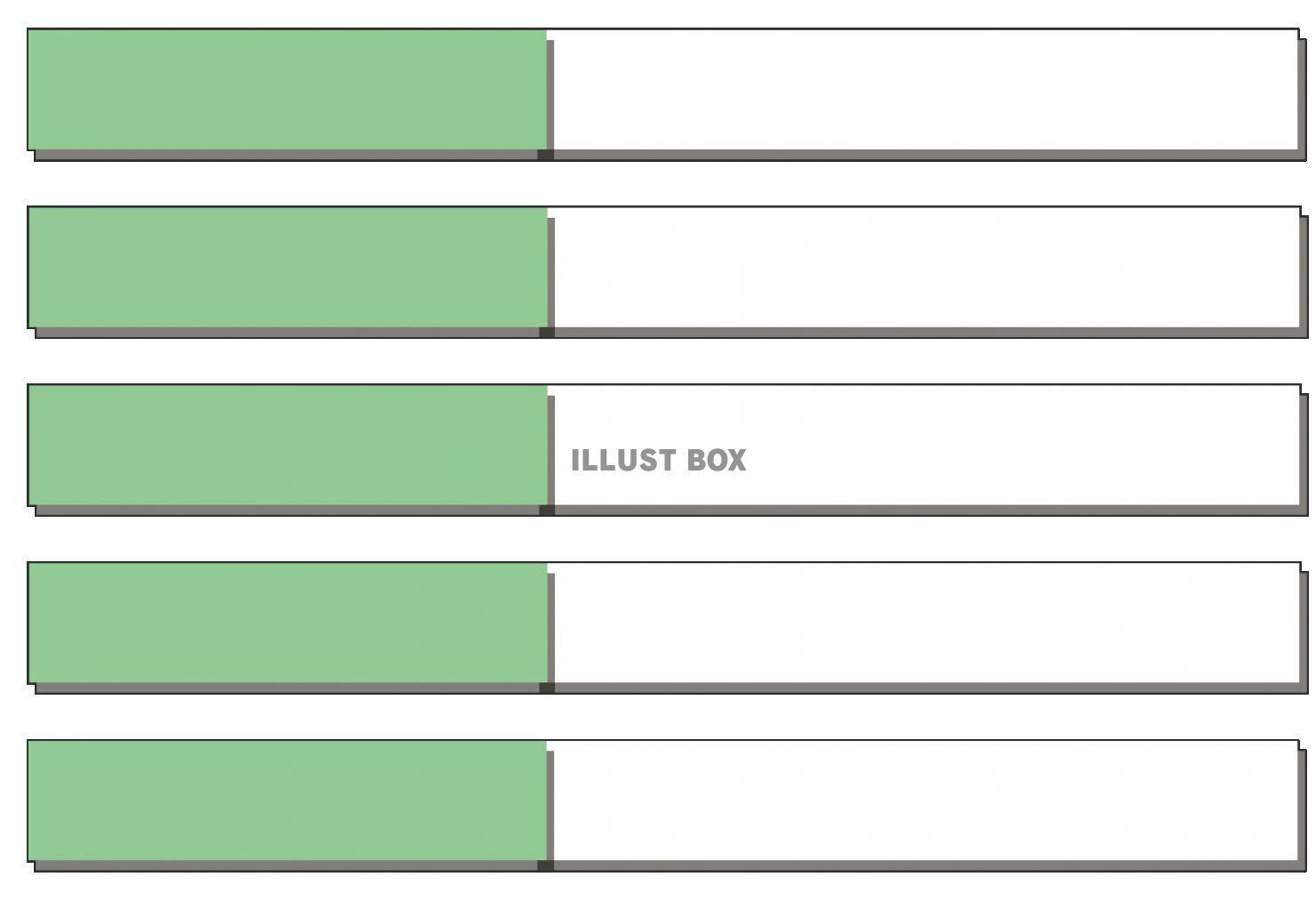Click the ILLUST BOX watermark text
The width and height of the screenshot is (1316, 917).
pyautogui.click(x=659, y=460)
